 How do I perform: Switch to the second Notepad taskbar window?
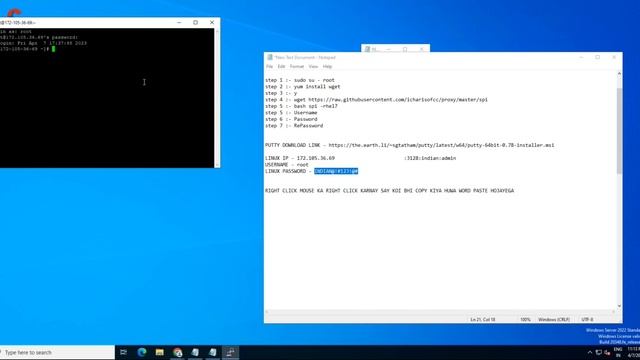213,352
